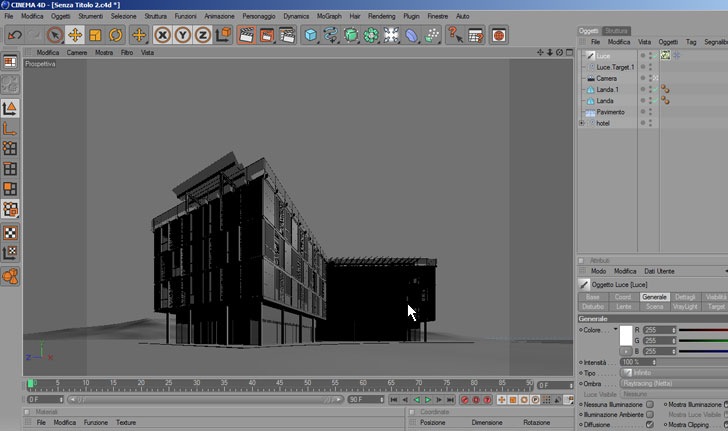The image size is (728, 431).
Task: Switch to the Dettagli attribute tab
Action: pos(685,297)
